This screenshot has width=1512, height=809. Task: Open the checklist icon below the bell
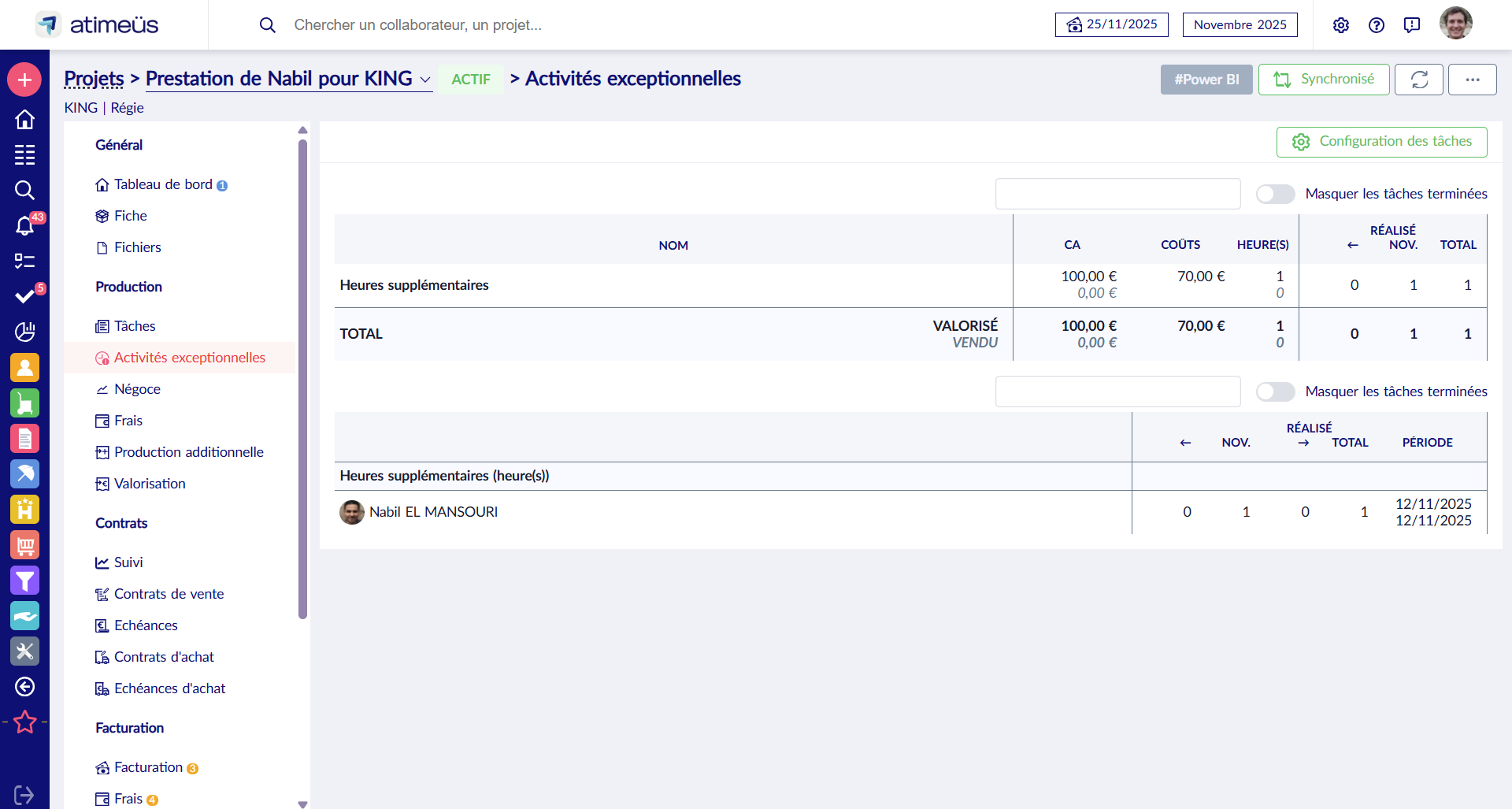tap(24, 261)
